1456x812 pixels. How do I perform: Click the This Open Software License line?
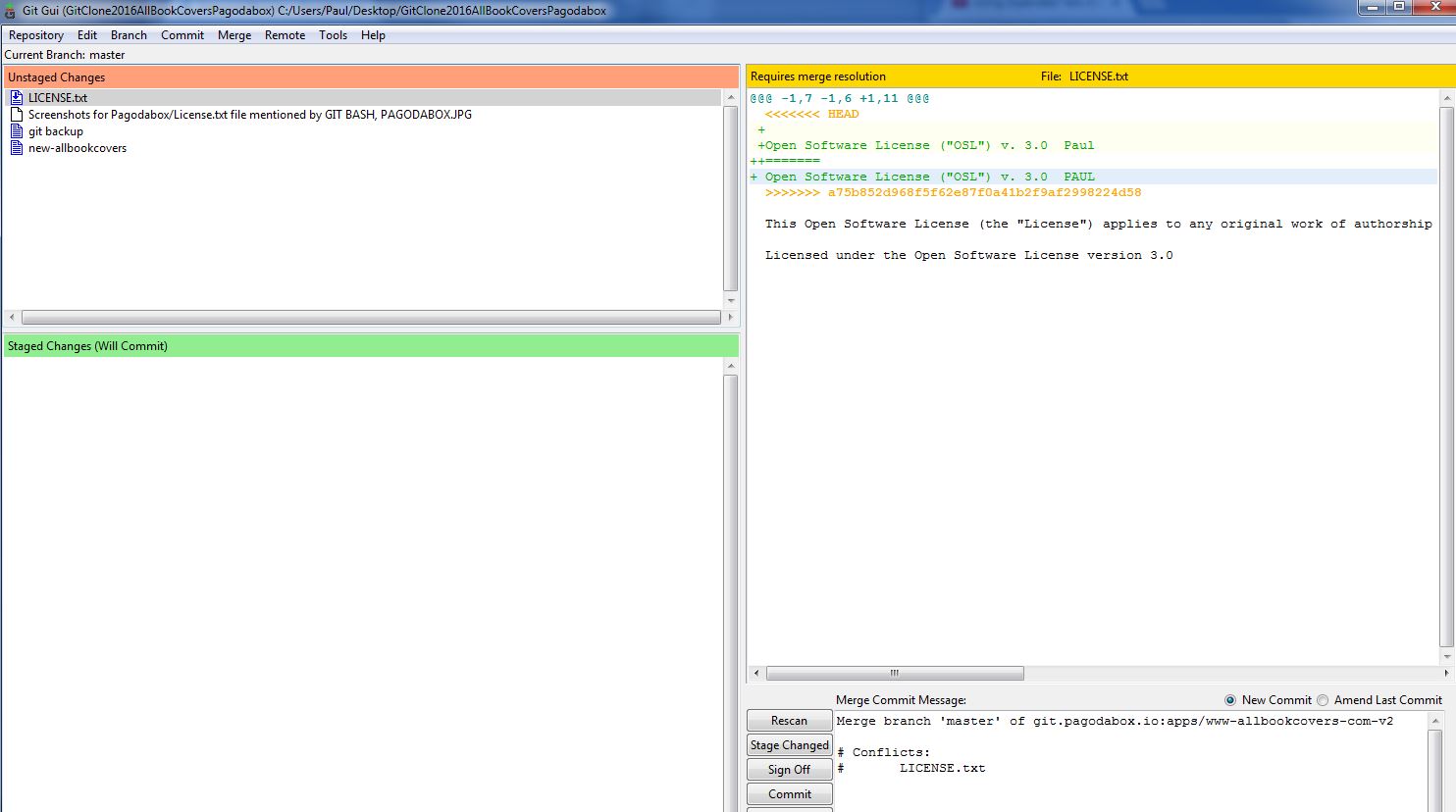pyautogui.click(x=1098, y=224)
